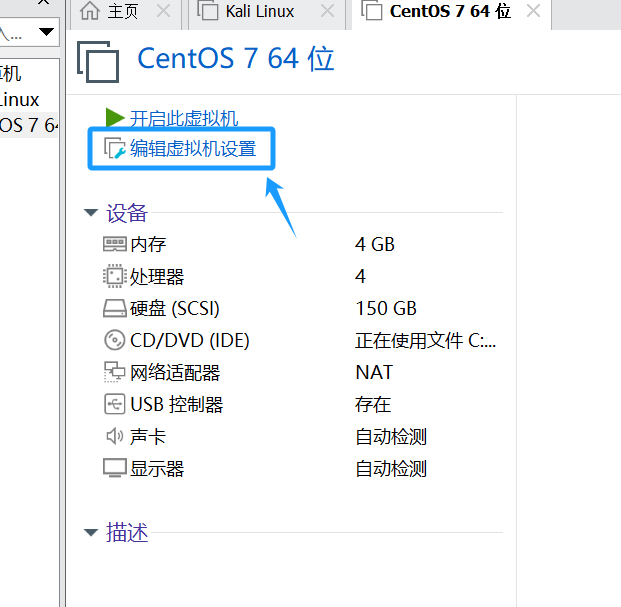Switch to the Kali Linux tab
The image size is (621, 607).
[x=260, y=12]
